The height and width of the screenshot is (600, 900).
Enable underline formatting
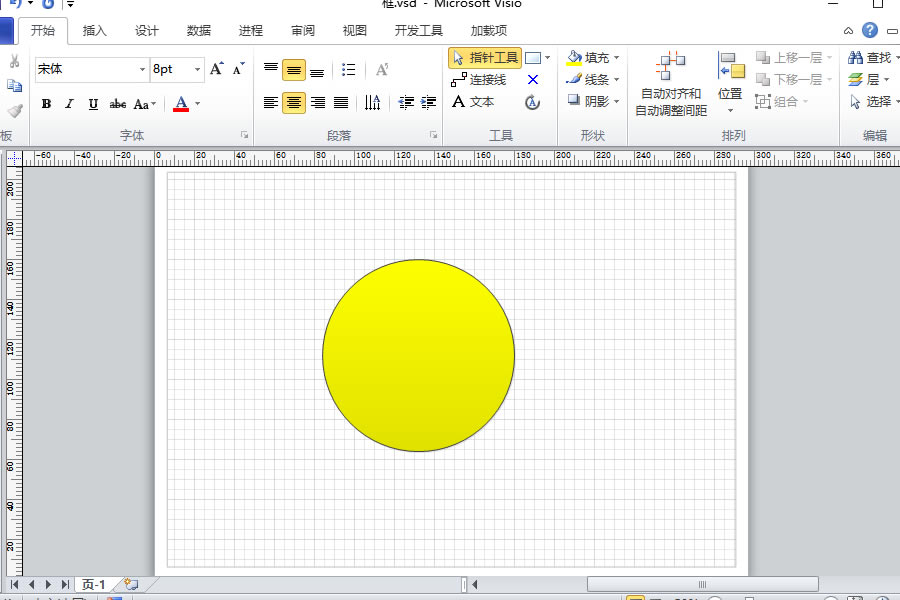[x=91, y=103]
